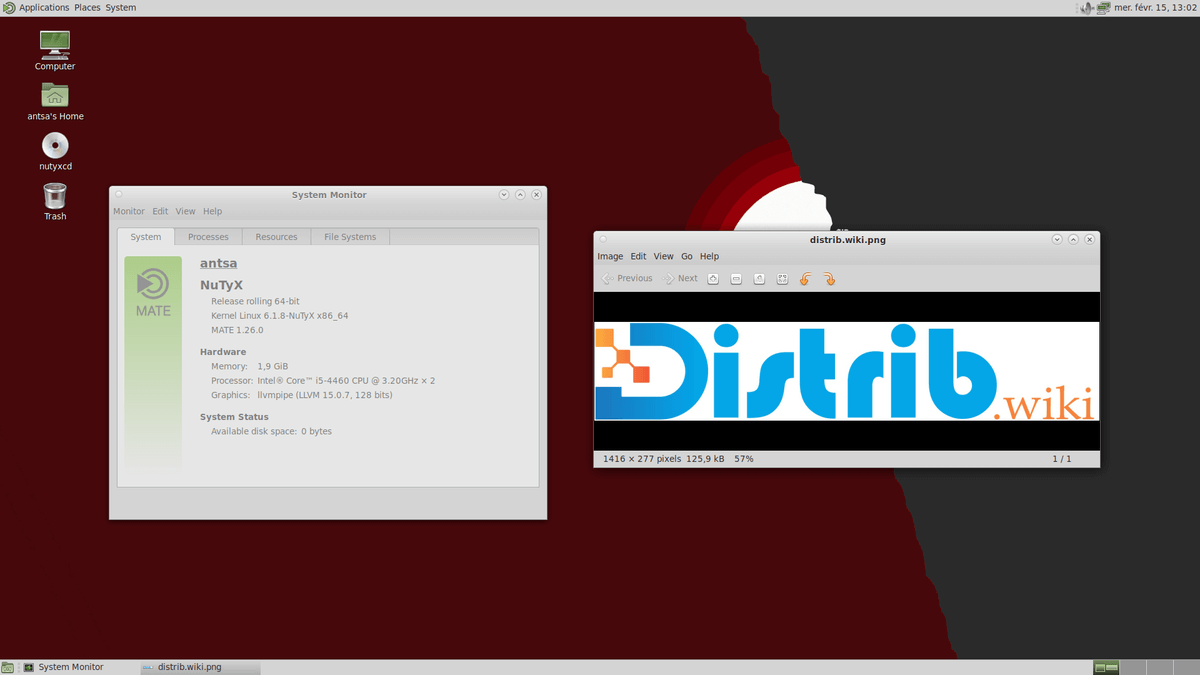Click the System Monitor title bar
This screenshot has height=675, width=1200.
pos(328,195)
